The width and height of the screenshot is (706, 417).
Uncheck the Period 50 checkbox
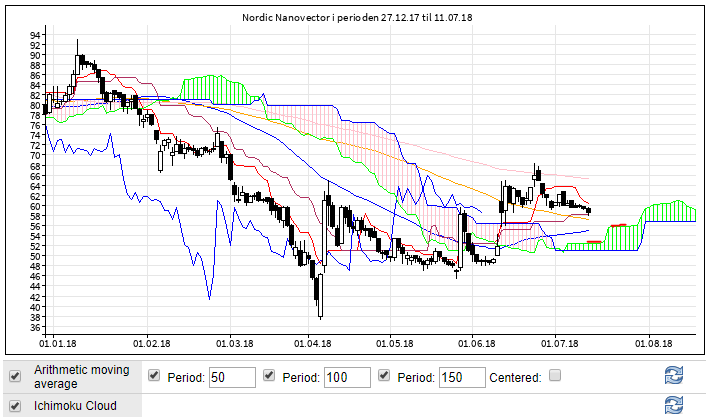pos(154,375)
